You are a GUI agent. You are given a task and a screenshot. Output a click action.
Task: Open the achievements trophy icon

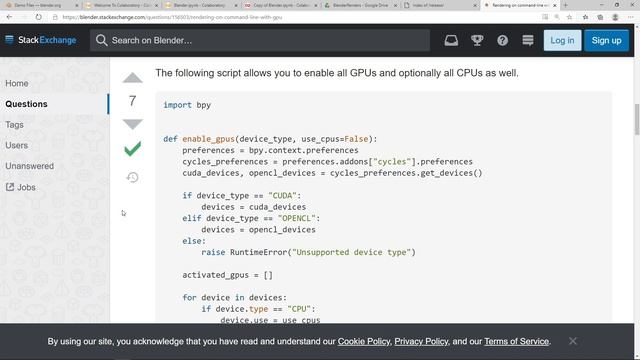(x=477, y=40)
